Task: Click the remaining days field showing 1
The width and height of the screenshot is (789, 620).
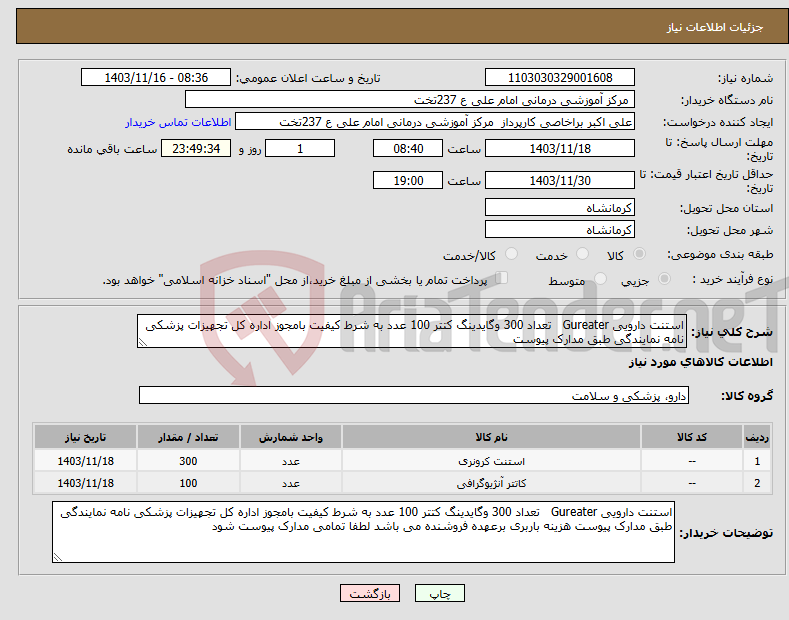Action: 300,148
